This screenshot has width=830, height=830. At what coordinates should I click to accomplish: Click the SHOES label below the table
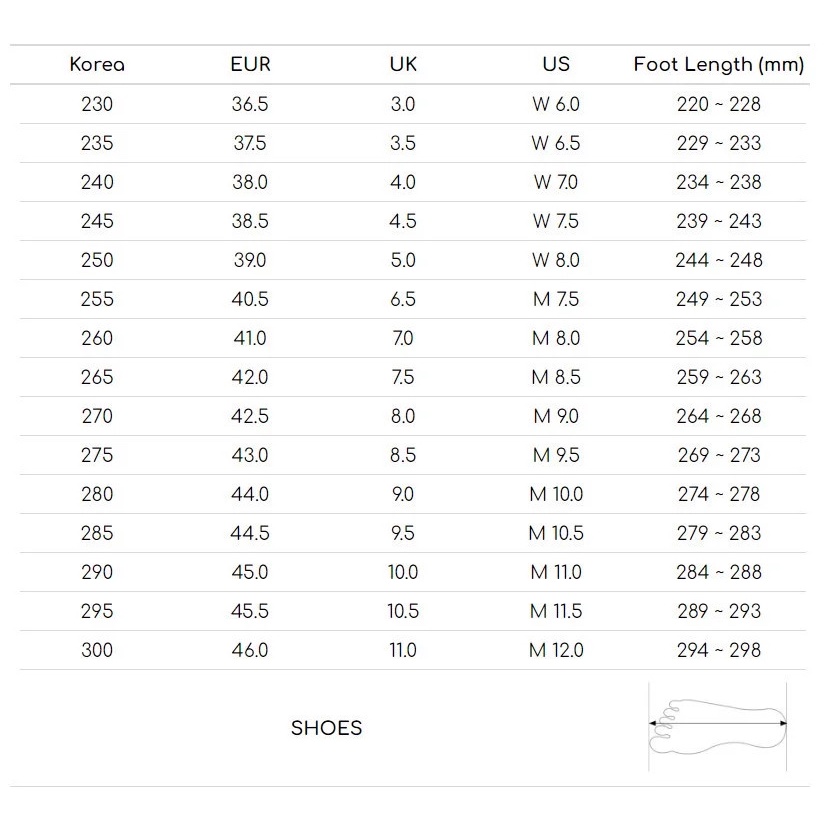[x=326, y=728]
